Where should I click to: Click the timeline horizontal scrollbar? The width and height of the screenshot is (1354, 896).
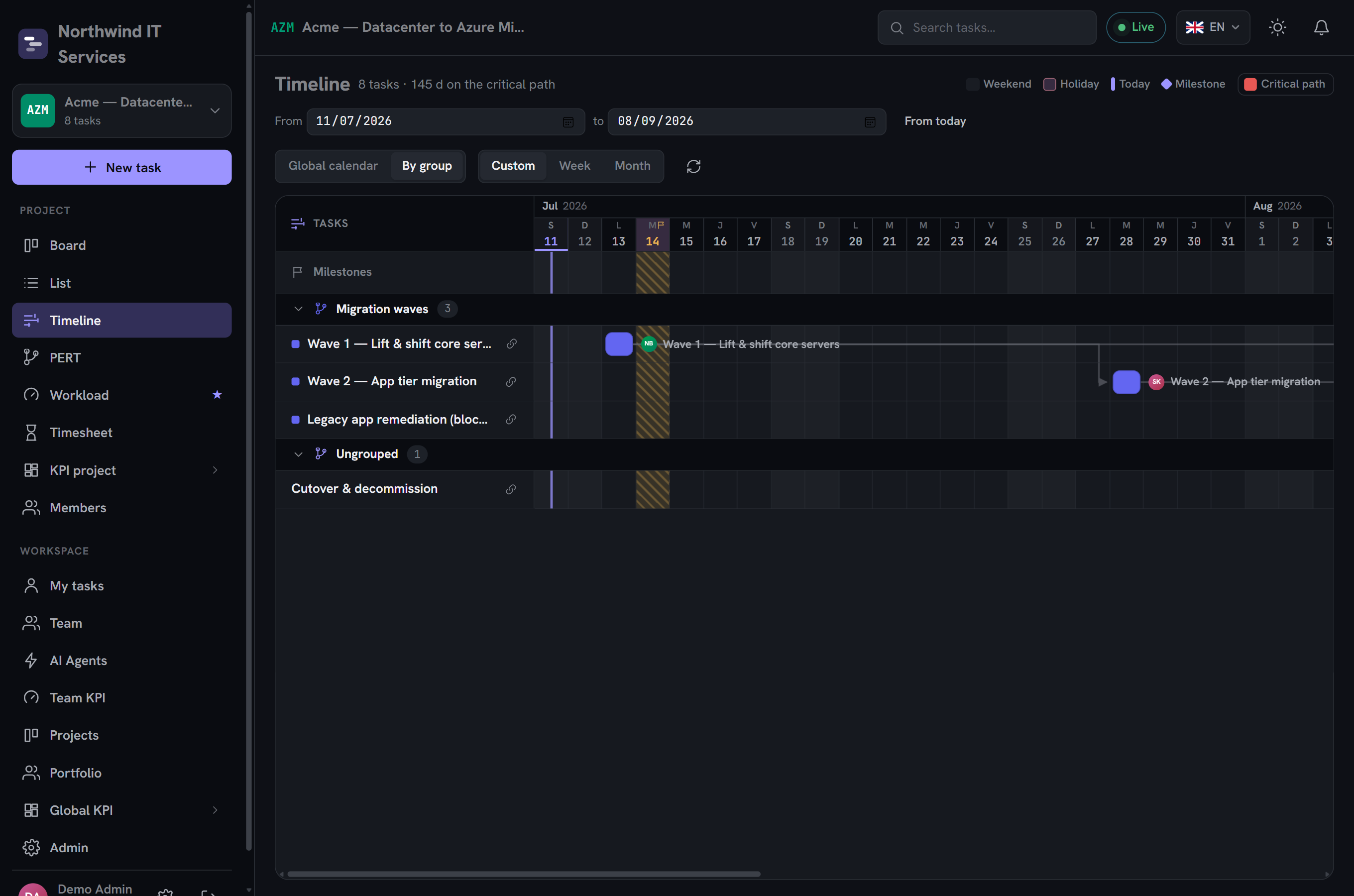point(523,874)
